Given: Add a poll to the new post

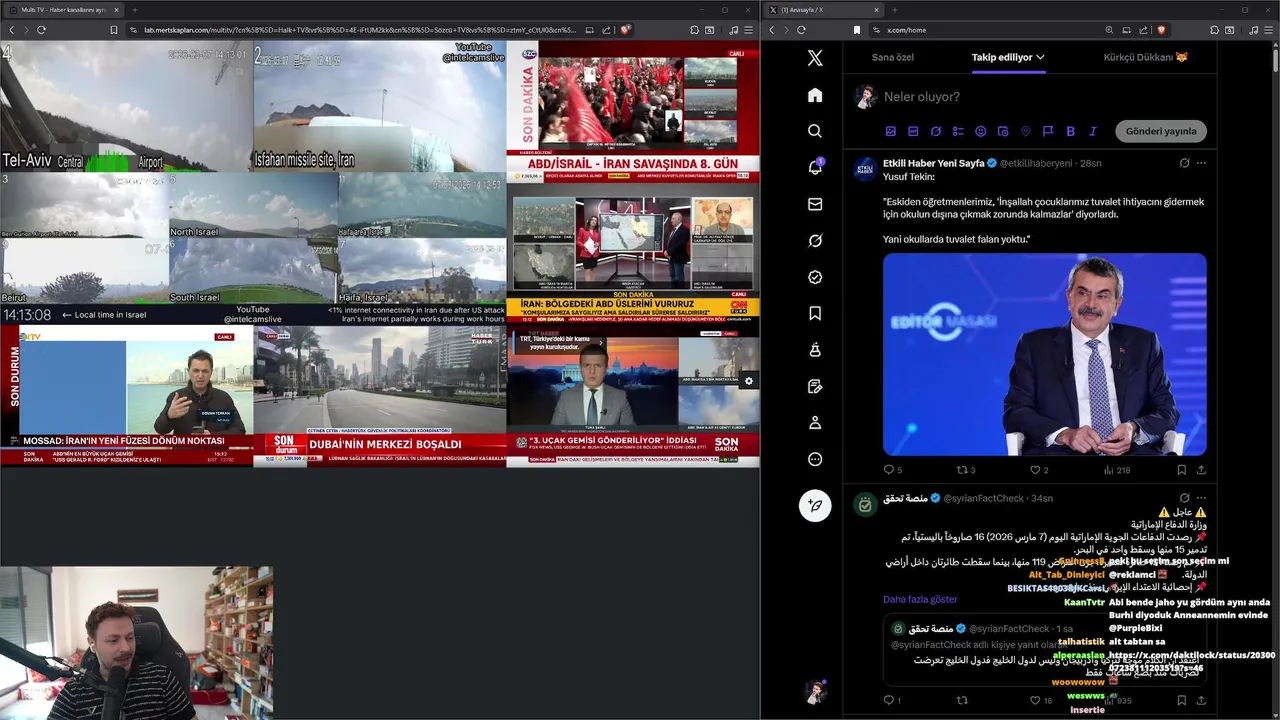Looking at the screenshot, I should click(958, 131).
